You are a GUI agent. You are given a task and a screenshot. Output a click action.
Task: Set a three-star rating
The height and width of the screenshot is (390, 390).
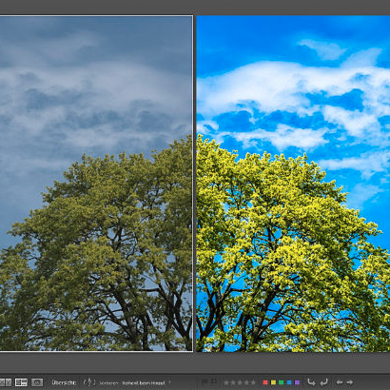(240, 383)
